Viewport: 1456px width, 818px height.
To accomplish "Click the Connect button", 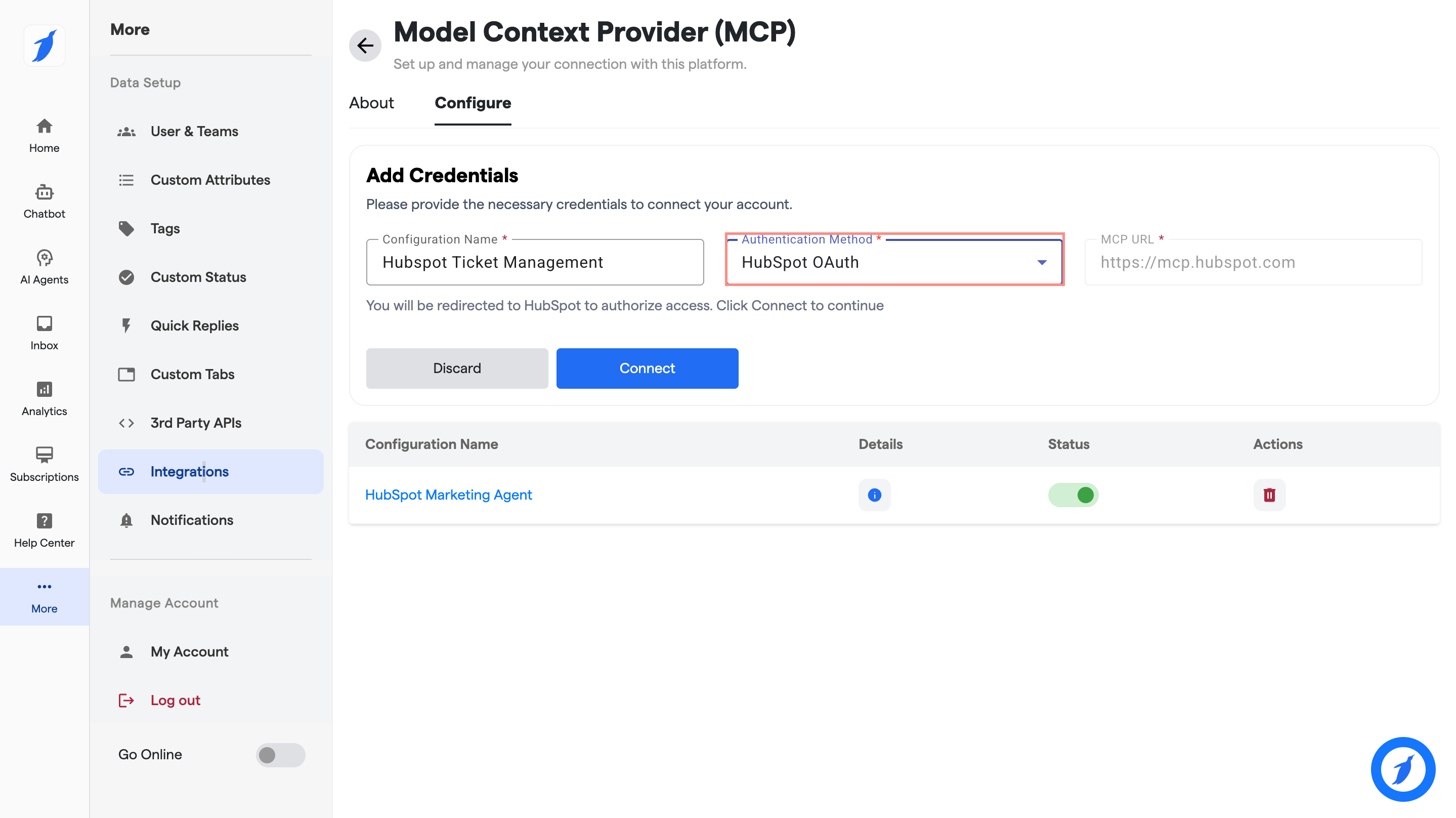I will pos(647,369).
